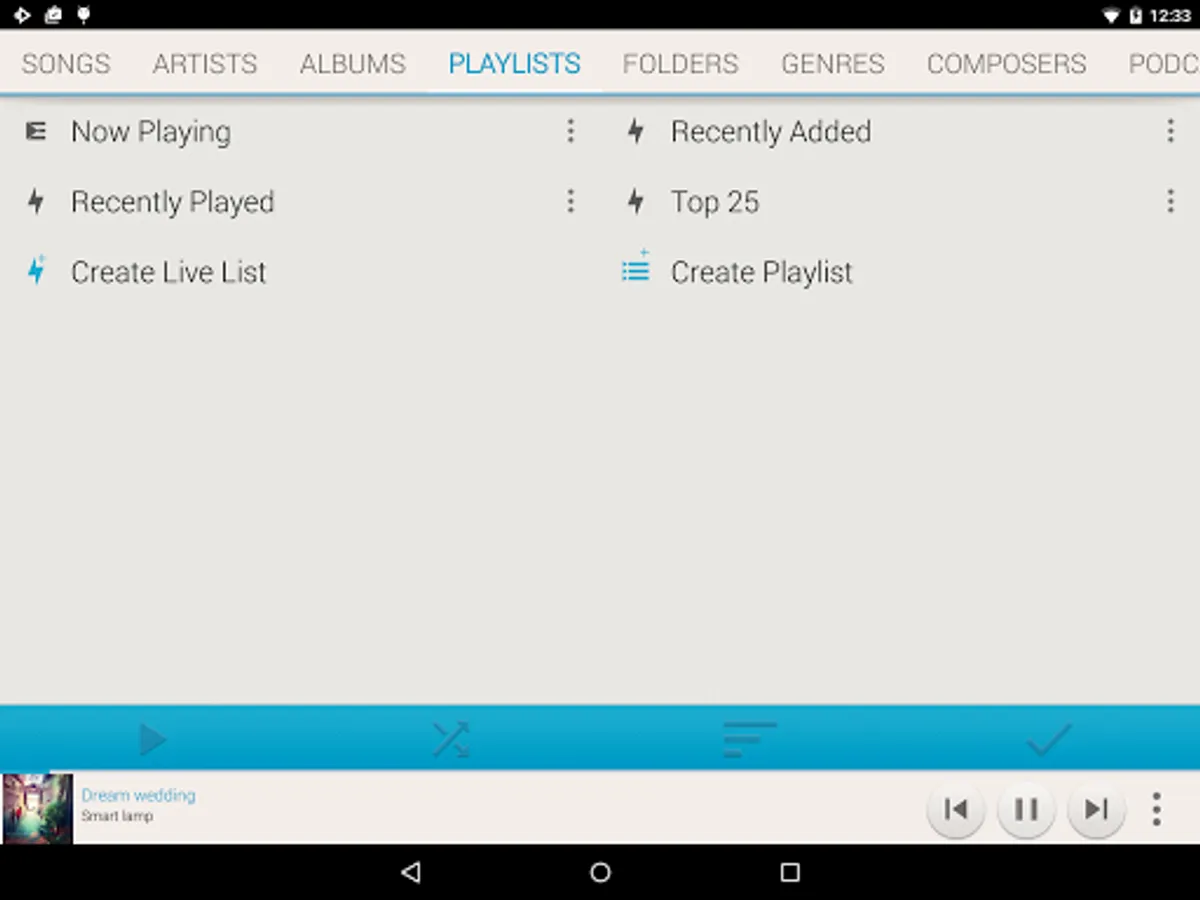This screenshot has width=1200, height=900.
Task: Open options for Recently Added playlist
Action: [x=1170, y=131]
